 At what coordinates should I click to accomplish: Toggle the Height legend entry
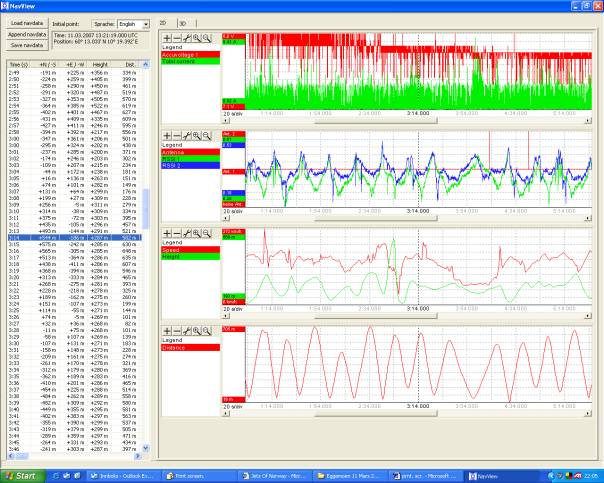tap(191, 257)
